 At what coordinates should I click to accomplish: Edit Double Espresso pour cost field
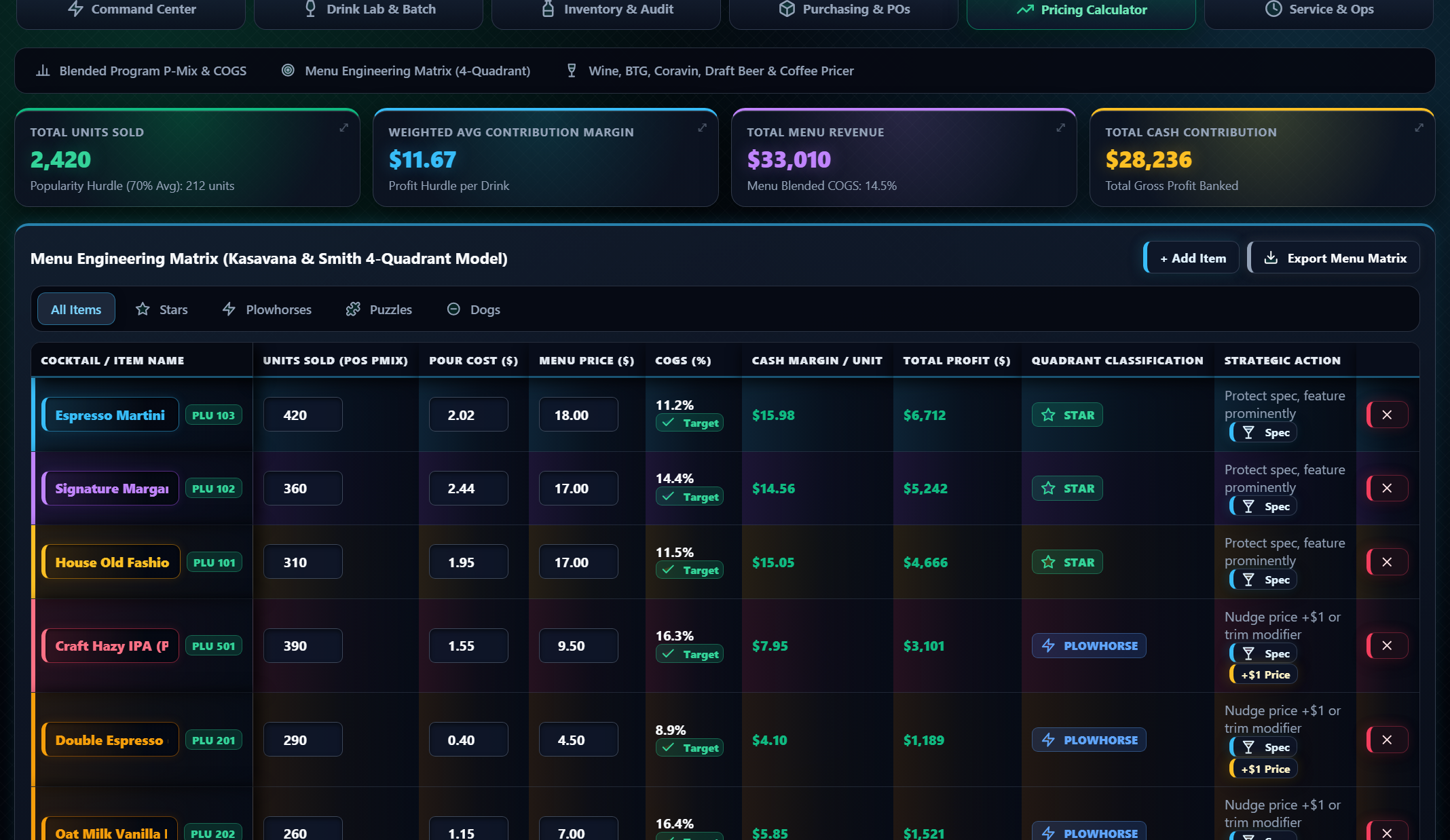click(x=468, y=740)
